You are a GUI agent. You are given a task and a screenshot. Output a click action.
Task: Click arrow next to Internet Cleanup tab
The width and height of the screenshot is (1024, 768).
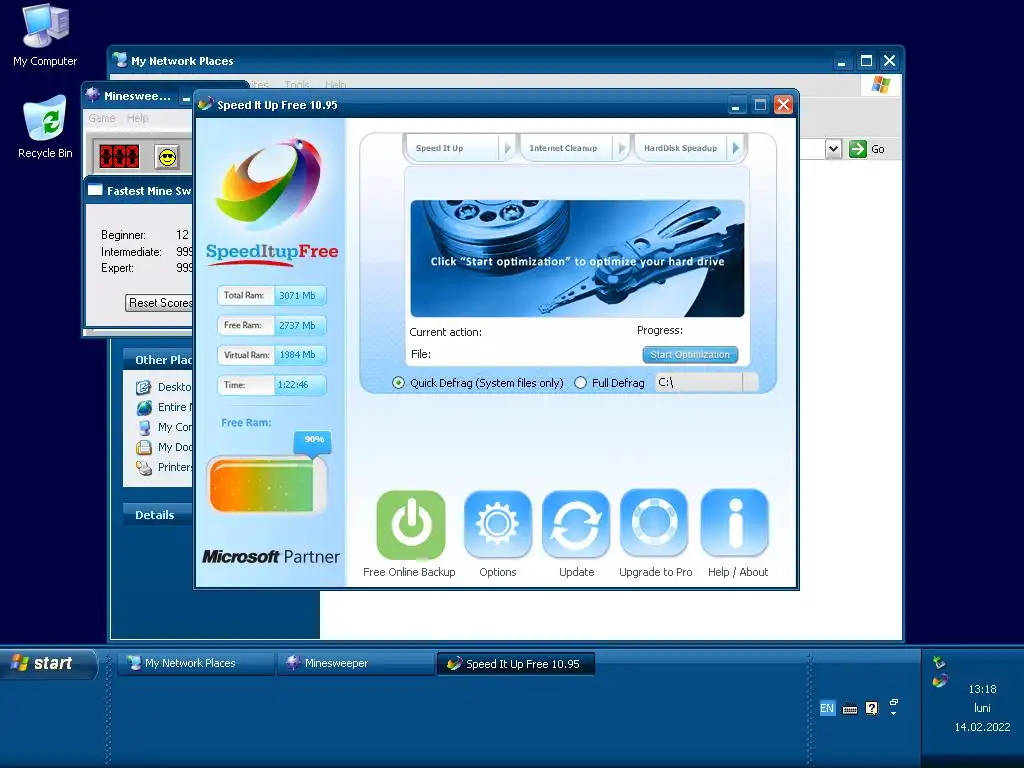point(622,148)
